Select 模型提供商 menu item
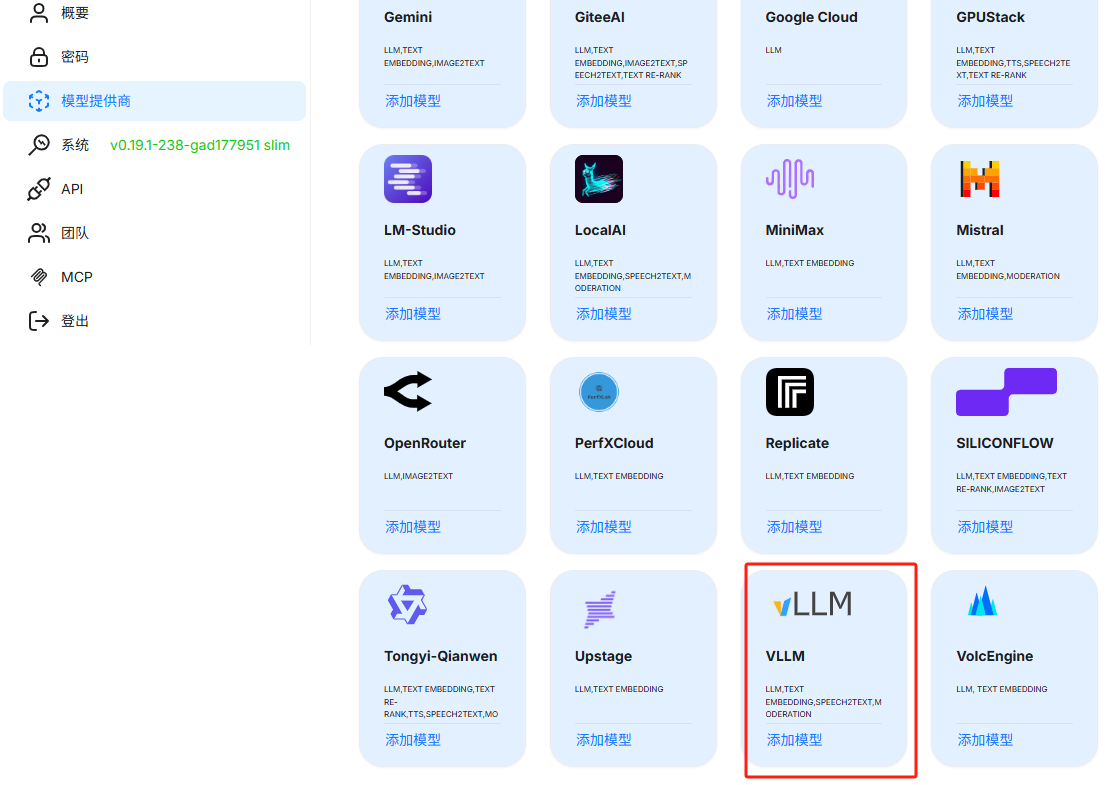 (x=154, y=101)
